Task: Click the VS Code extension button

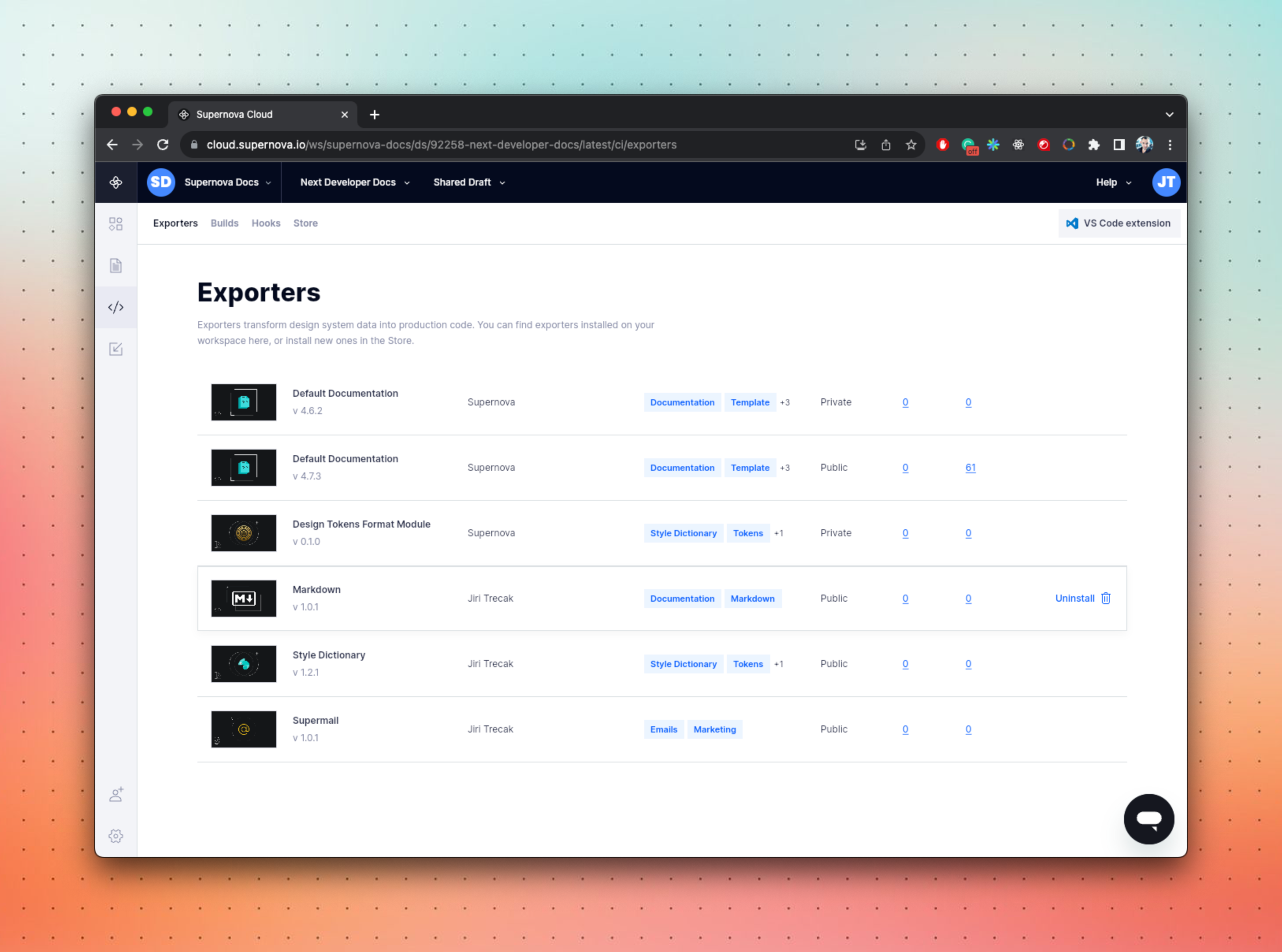Action: point(1119,223)
